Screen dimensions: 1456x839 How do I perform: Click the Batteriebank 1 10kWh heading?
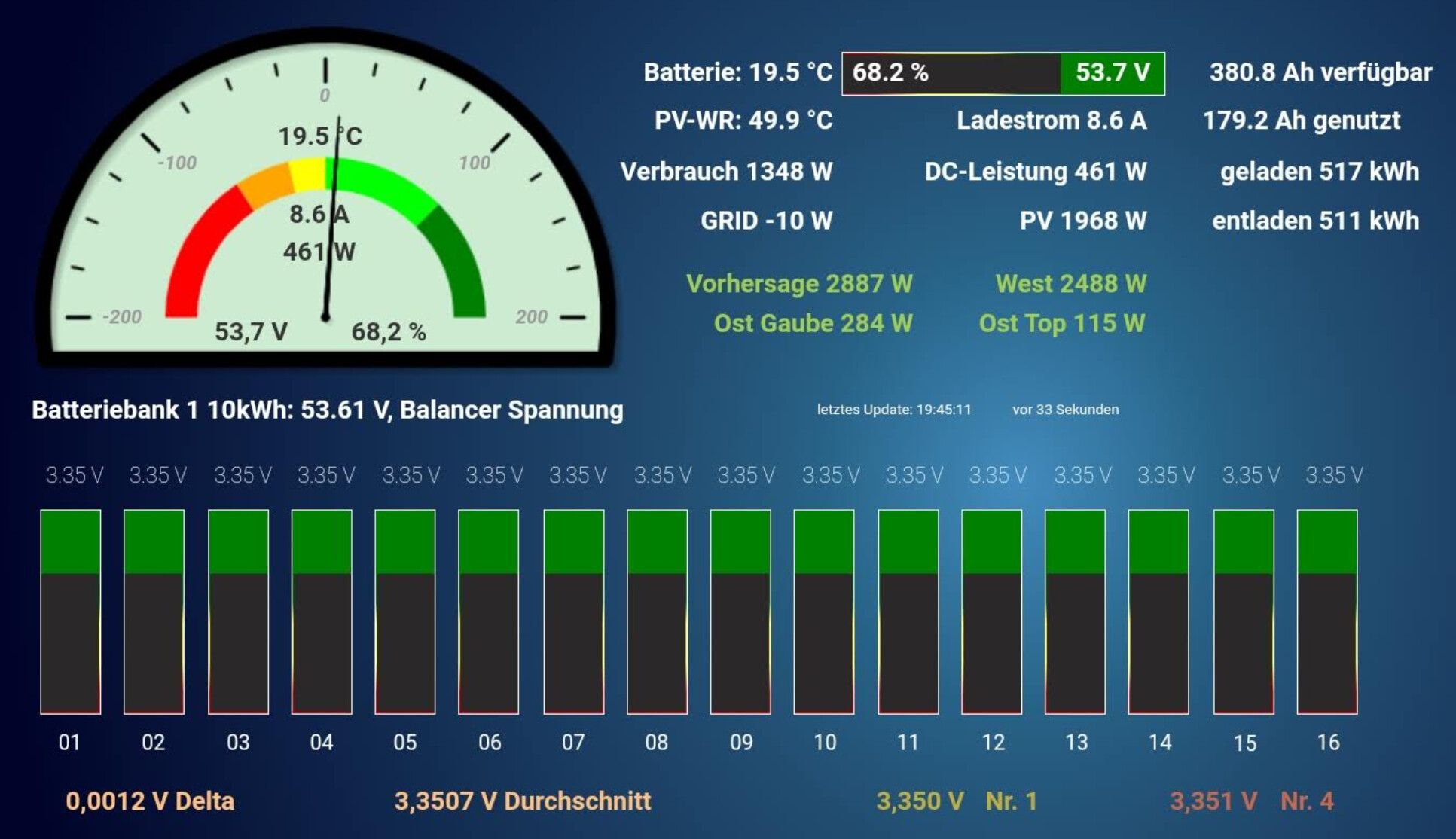coord(327,410)
